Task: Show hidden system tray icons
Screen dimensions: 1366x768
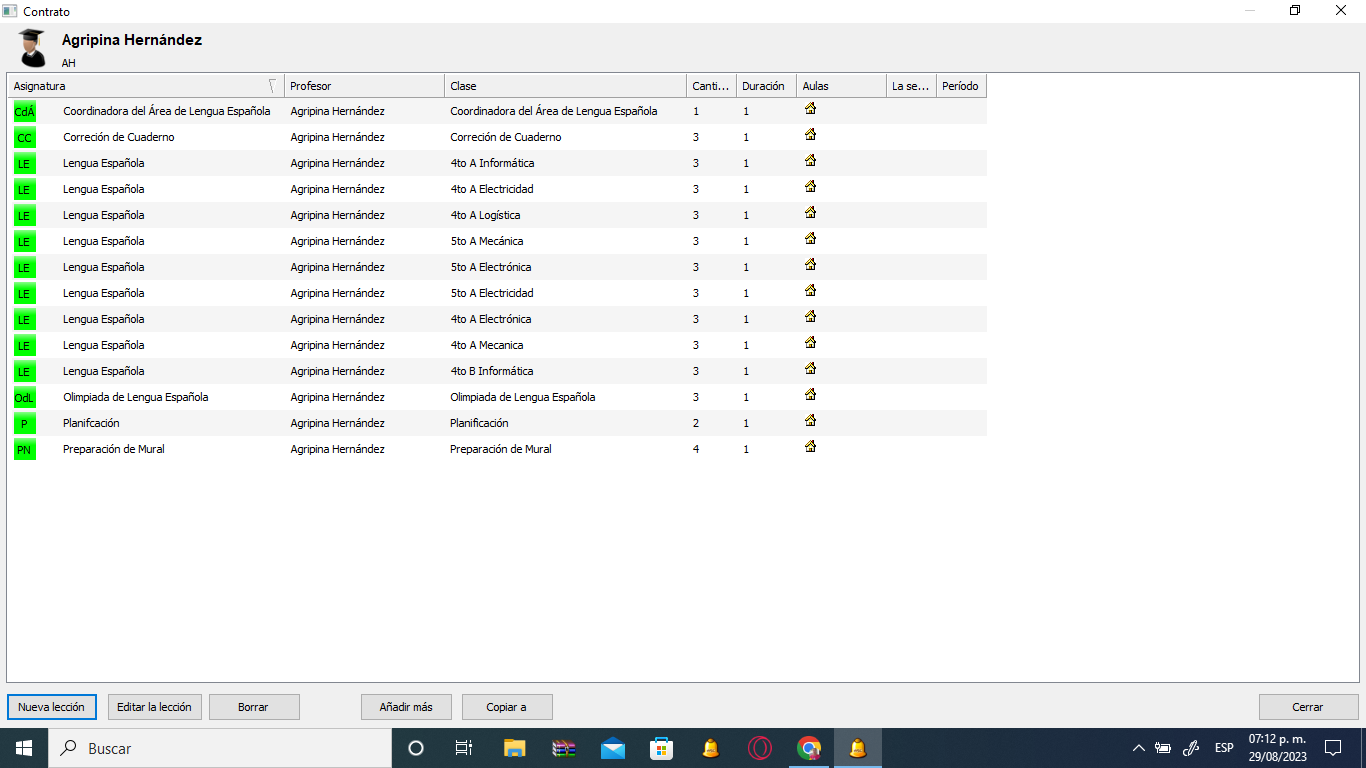Action: pos(1139,748)
